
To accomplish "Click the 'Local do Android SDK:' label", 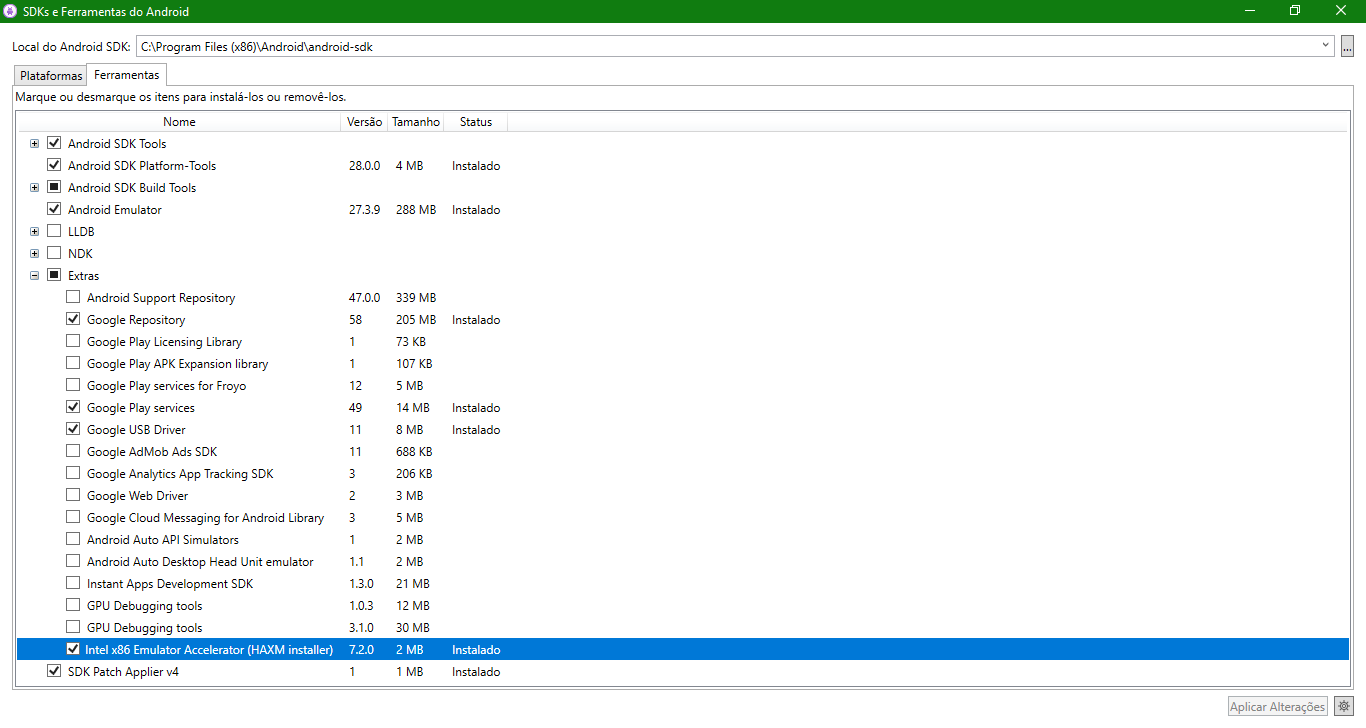I will (x=71, y=47).
